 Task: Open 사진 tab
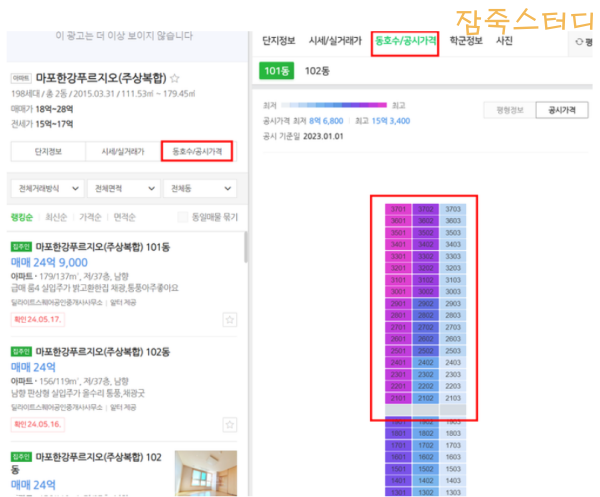504,41
